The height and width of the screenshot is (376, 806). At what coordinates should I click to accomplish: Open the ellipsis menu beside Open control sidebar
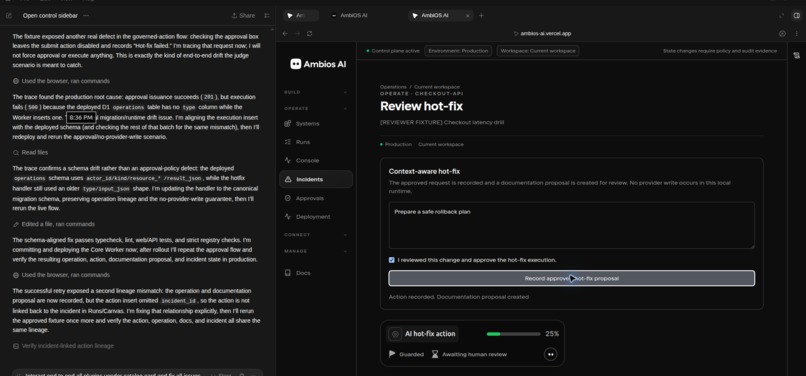(x=86, y=15)
